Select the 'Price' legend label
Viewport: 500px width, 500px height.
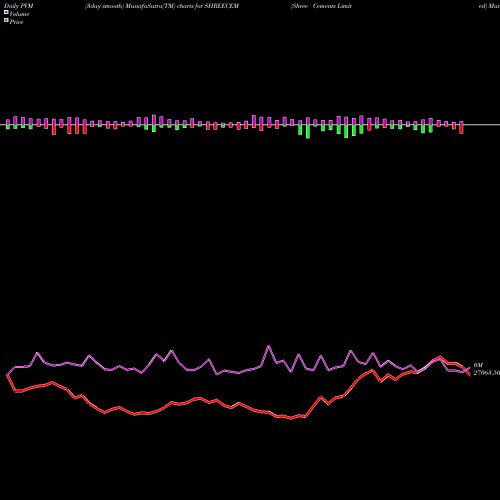16,22
